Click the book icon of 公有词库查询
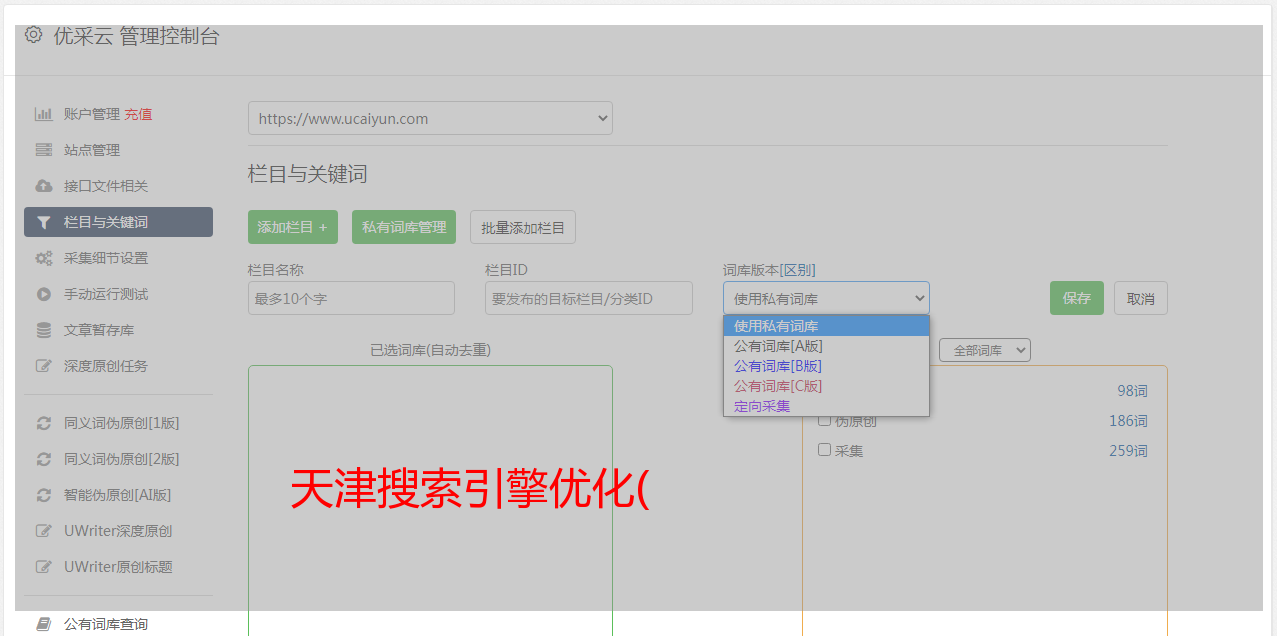Image resolution: width=1277 pixels, height=636 pixels. (43, 624)
